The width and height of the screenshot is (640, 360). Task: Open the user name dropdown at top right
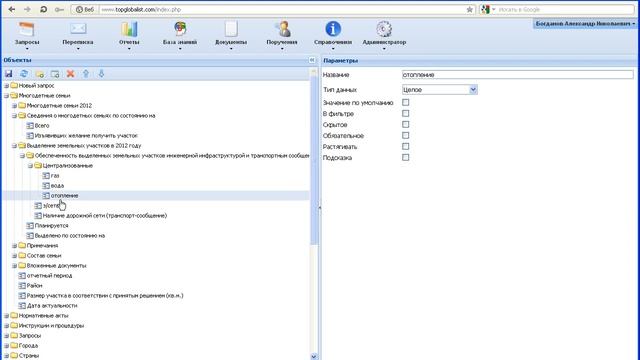(585, 24)
